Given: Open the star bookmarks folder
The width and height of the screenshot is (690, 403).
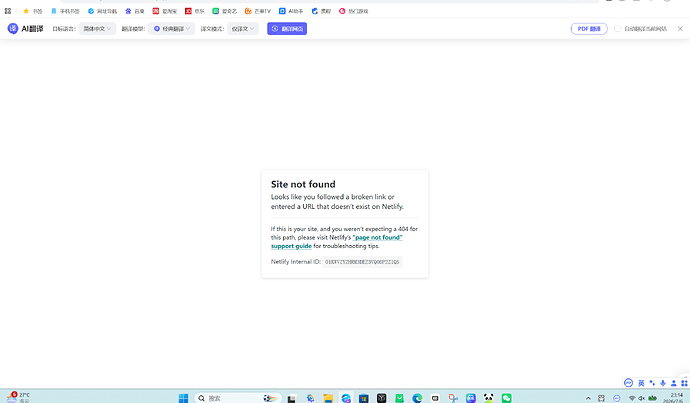Looking at the screenshot, I should click(x=33, y=11).
